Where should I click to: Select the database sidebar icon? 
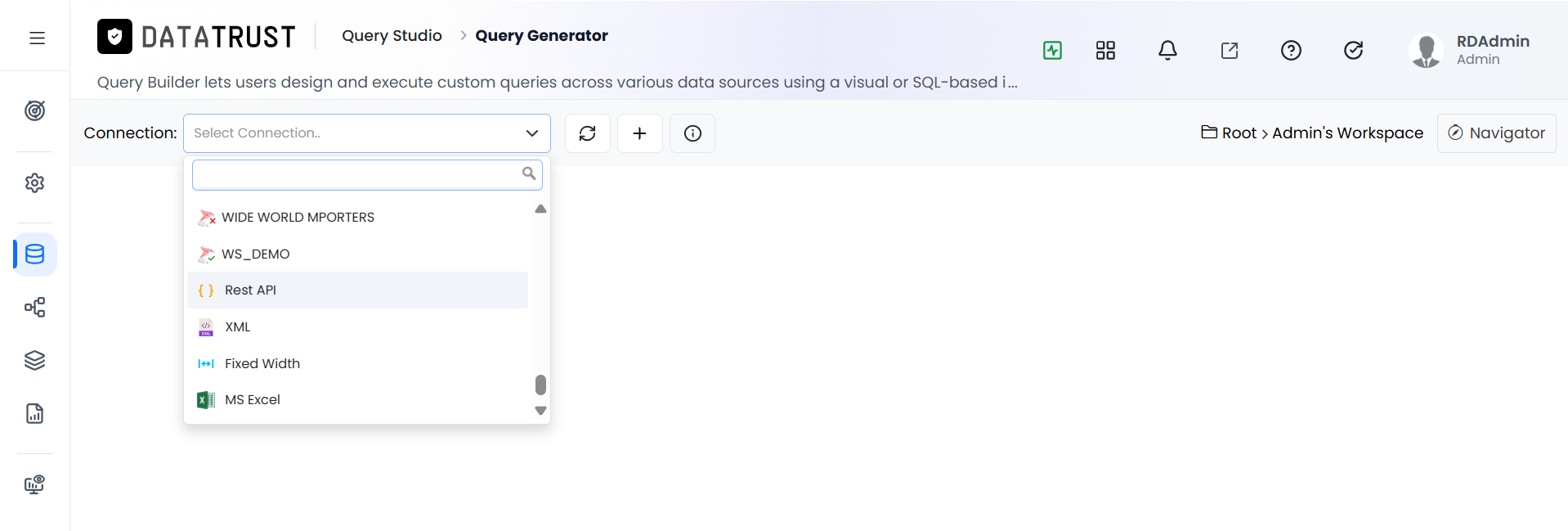pos(34,254)
